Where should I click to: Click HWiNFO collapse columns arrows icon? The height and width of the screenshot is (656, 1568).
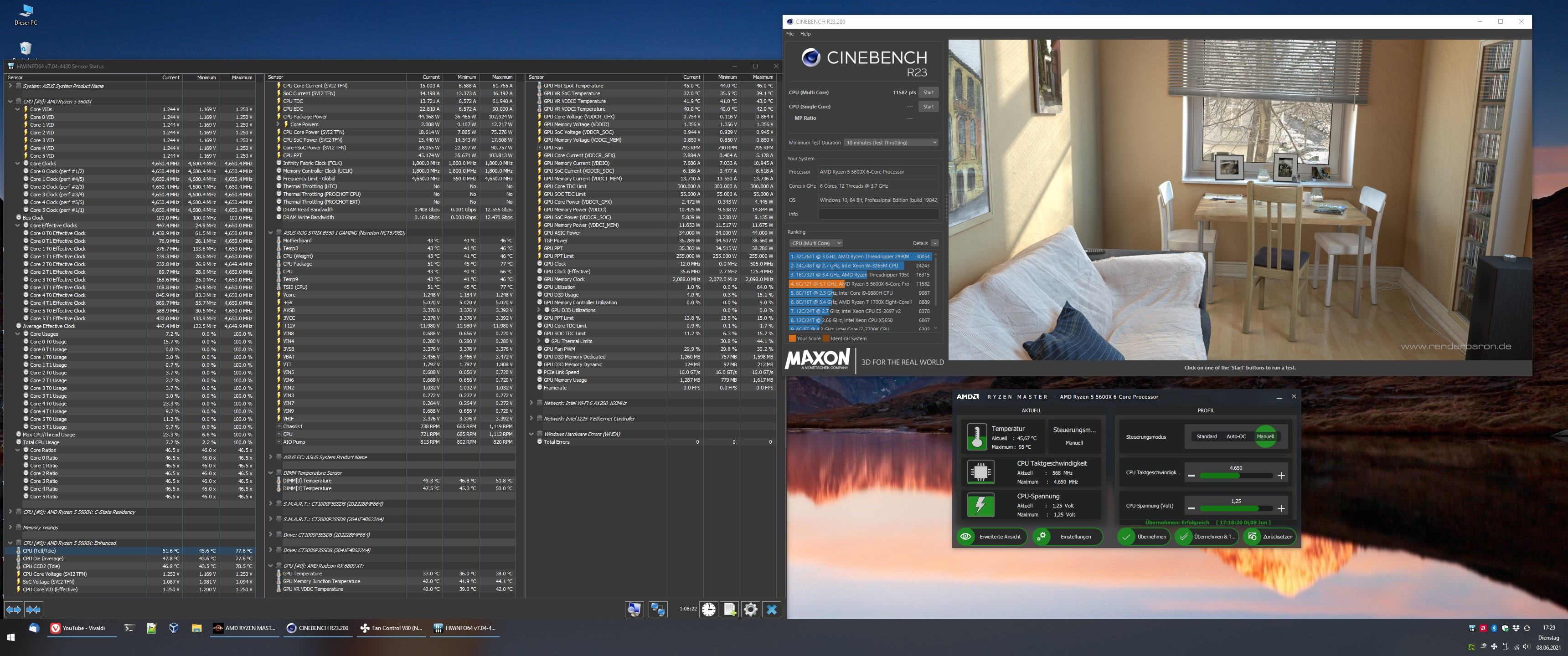(33, 609)
